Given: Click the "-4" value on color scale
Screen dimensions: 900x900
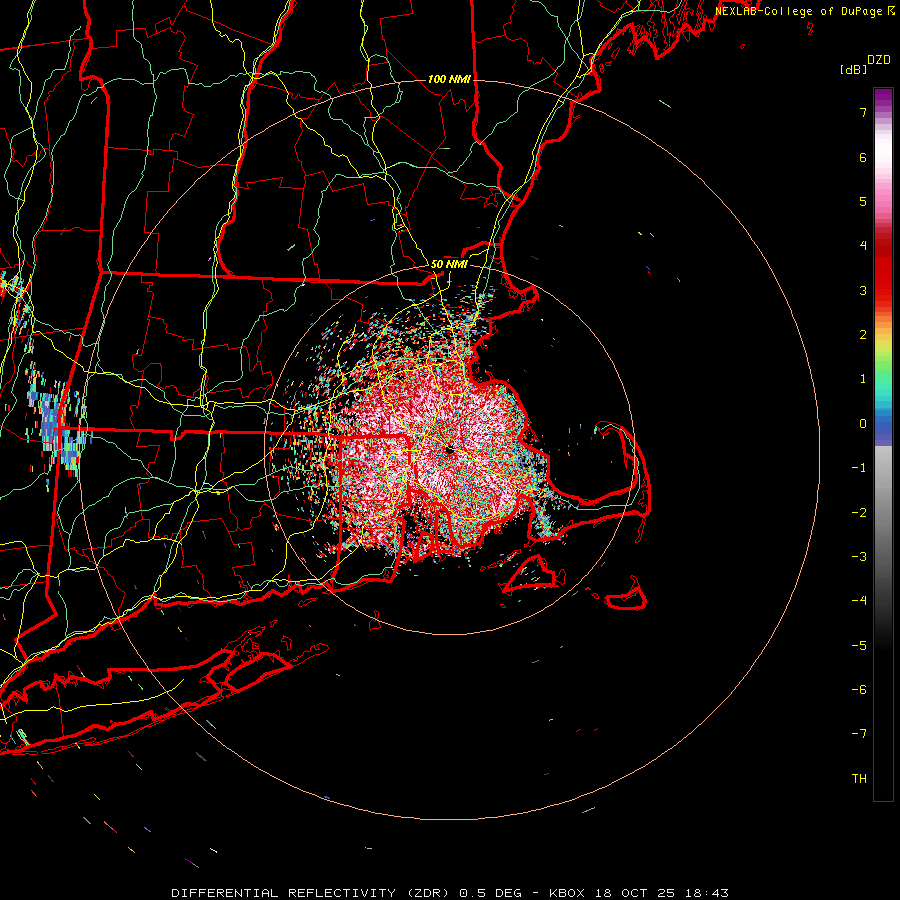Looking at the screenshot, I should [859, 601].
